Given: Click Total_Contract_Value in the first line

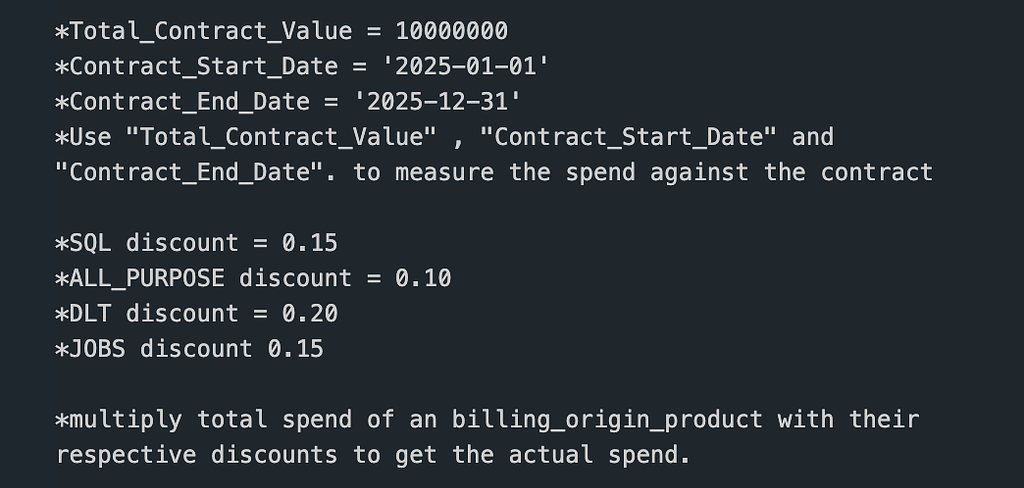Looking at the screenshot, I should (x=211, y=31).
